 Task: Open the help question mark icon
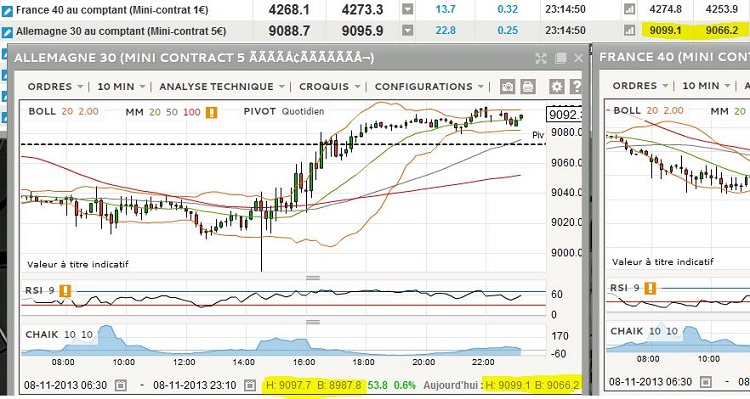(x=576, y=87)
